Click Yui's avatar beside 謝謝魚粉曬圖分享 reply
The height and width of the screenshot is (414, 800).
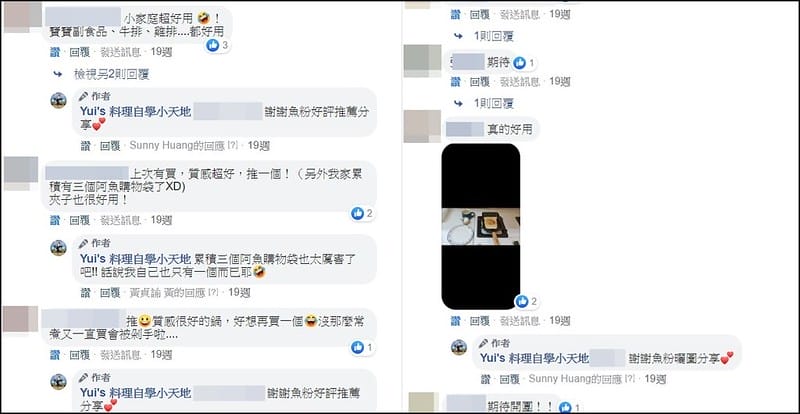[x=459, y=348]
